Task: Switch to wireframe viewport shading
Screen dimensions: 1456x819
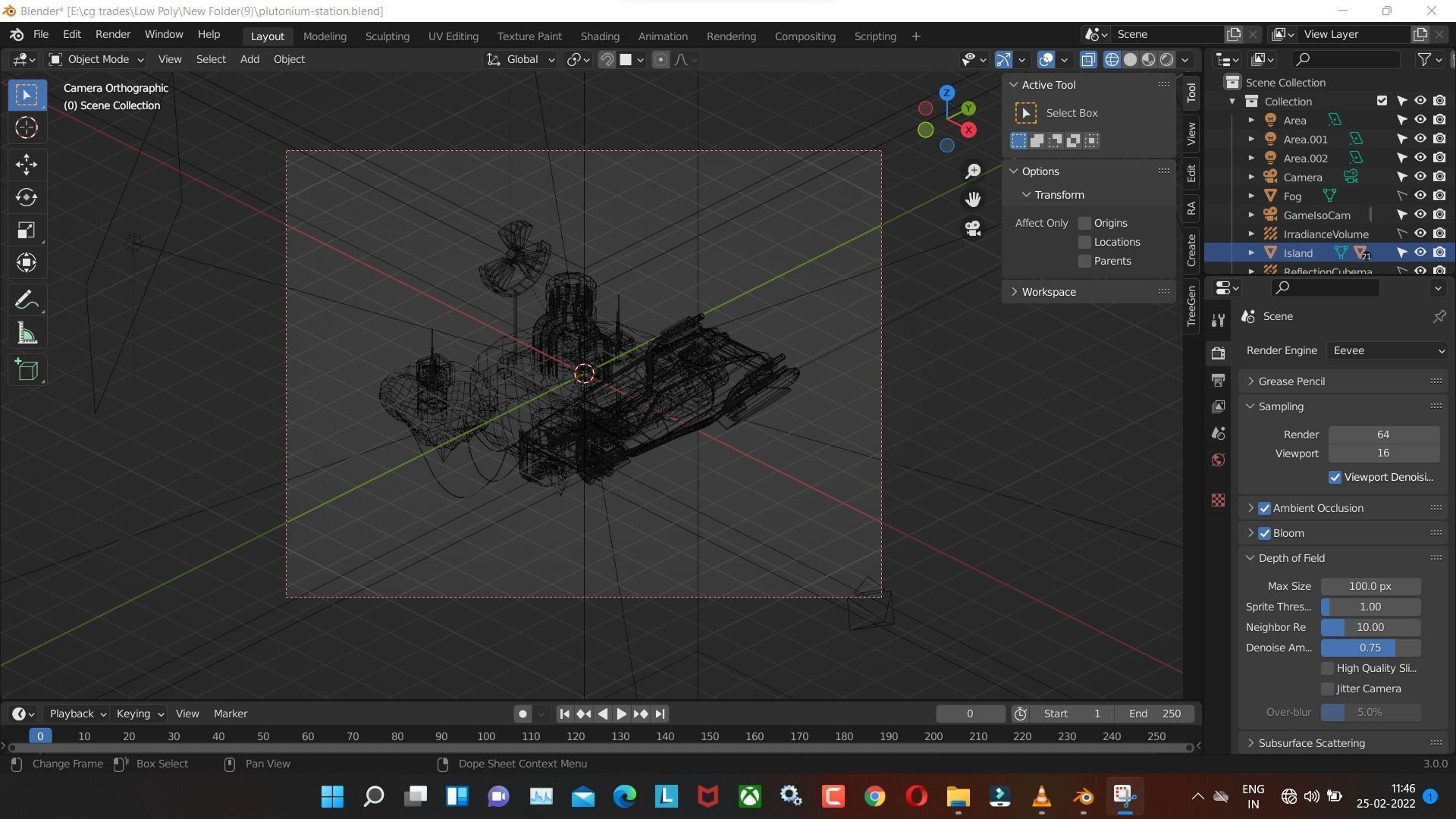Action: pyautogui.click(x=1112, y=59)
